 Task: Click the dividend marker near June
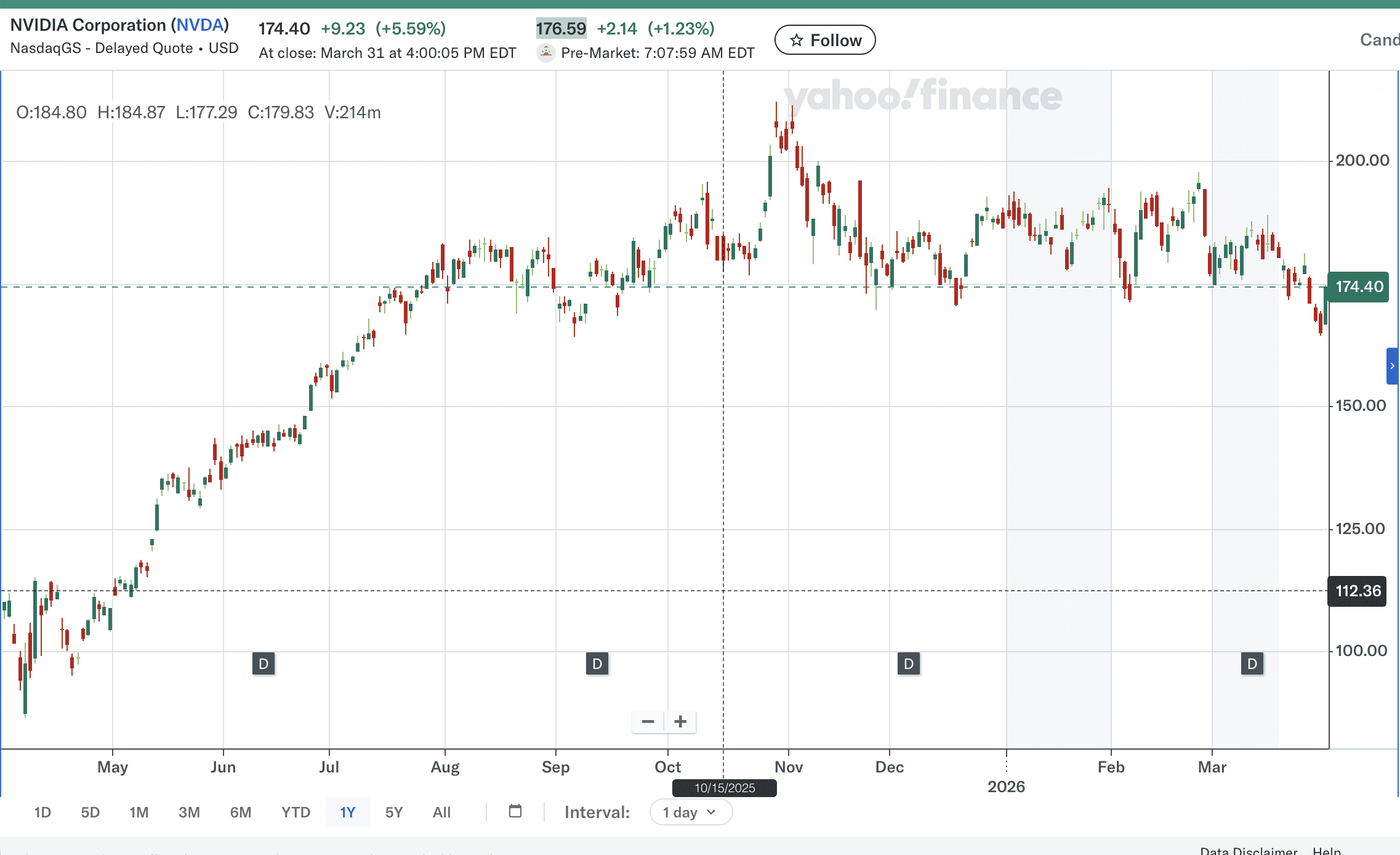[264, 664]
